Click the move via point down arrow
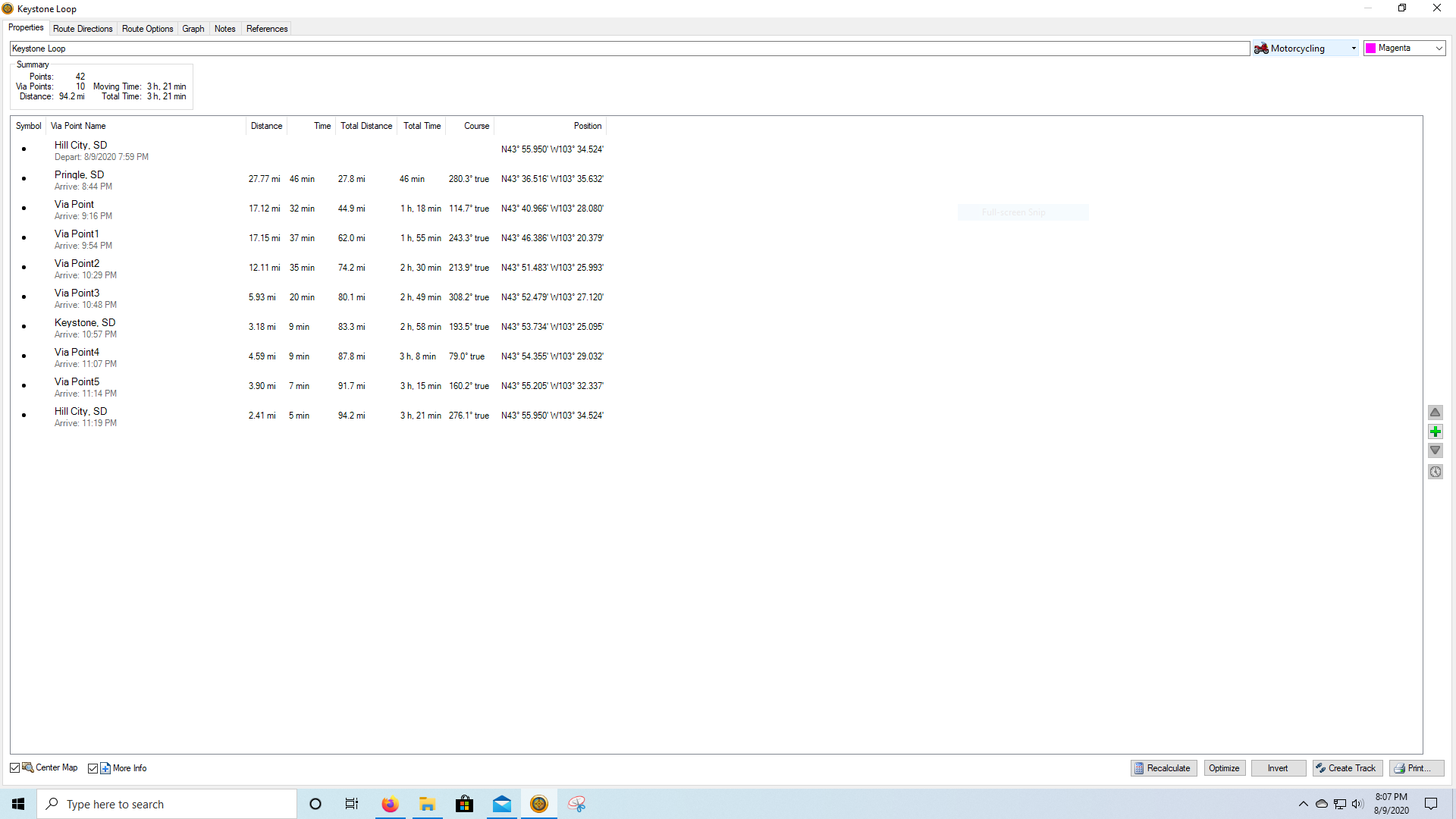 tap(1435, 450)
